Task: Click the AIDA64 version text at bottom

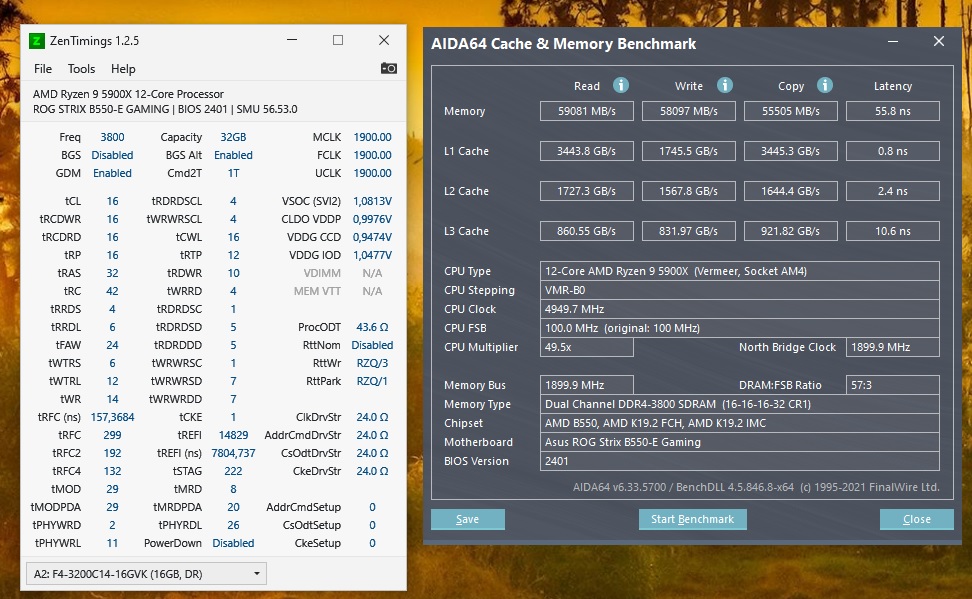Action: coord(756,487)
